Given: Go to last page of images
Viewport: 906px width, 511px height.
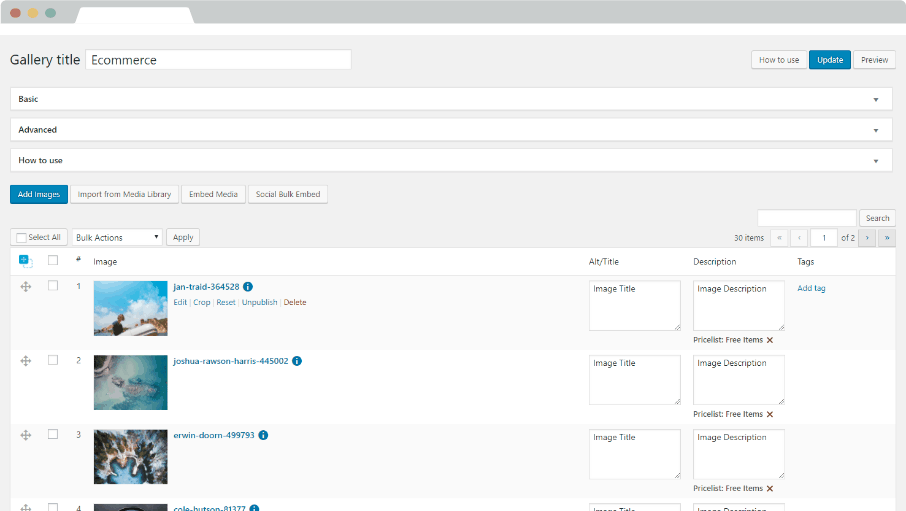Looking at the screenshot, I should (887, 238).
